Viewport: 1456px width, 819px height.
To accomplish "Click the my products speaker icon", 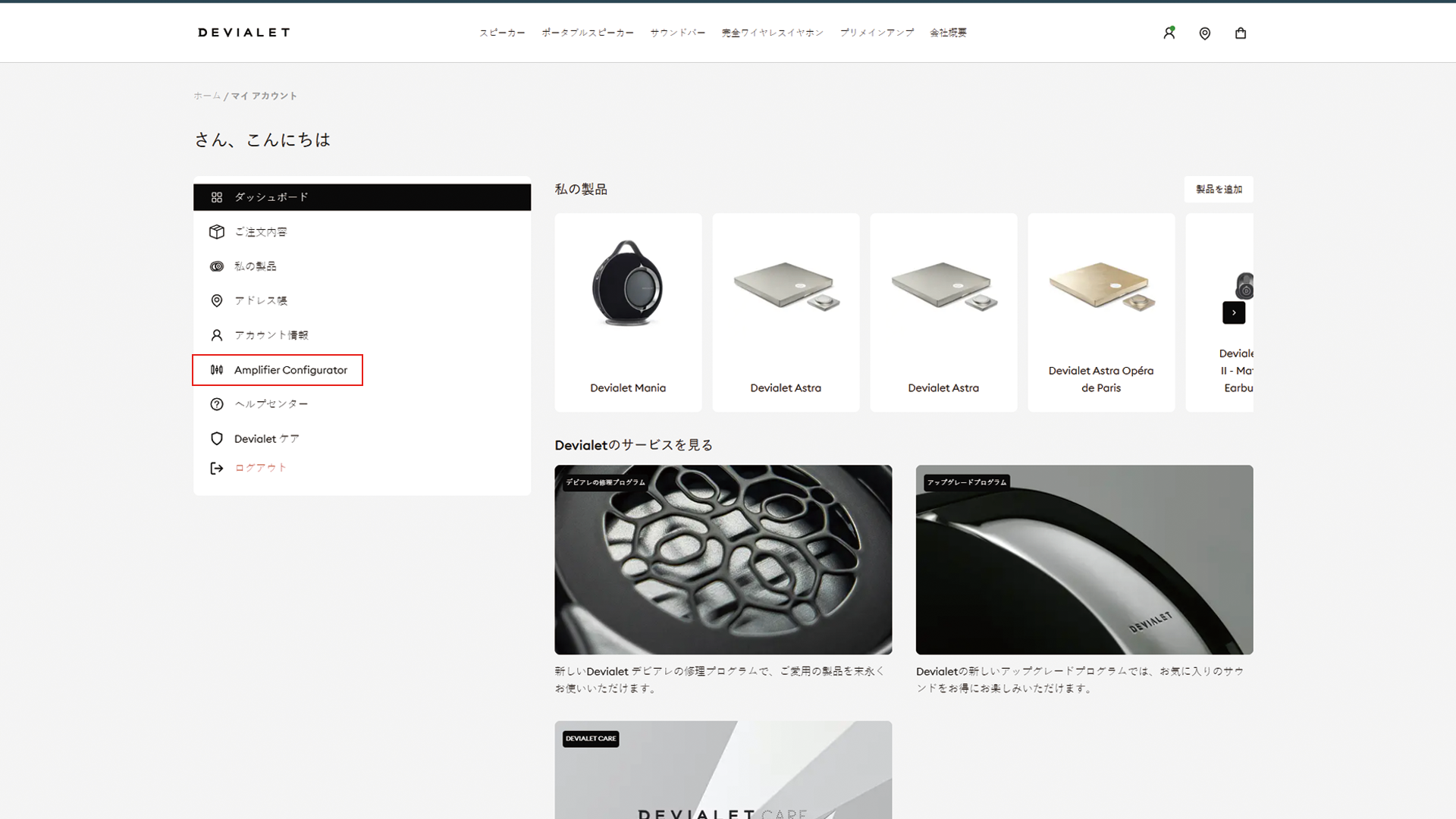I will [217, 266].
